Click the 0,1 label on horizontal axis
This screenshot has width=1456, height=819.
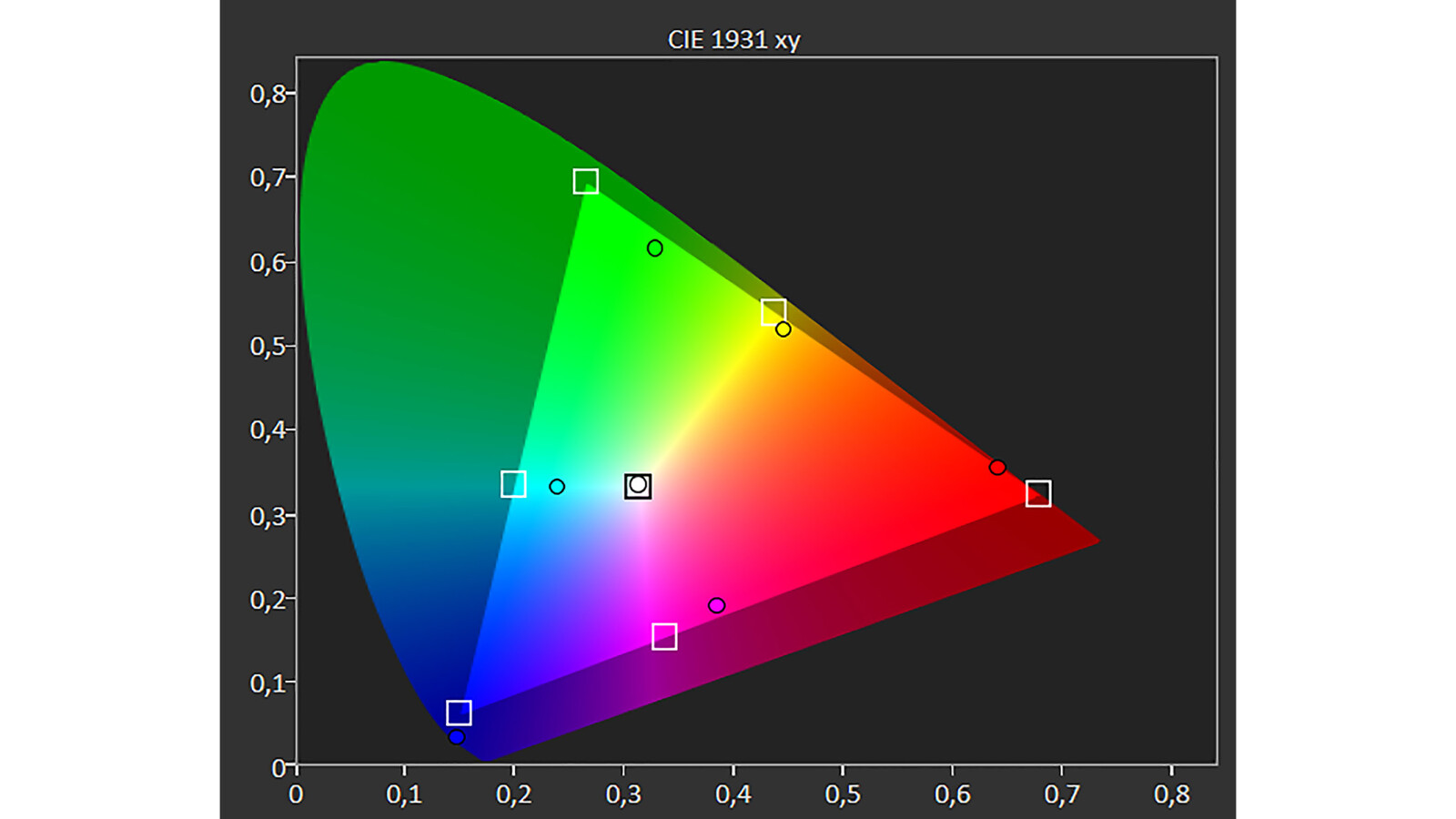coord(404,794)
